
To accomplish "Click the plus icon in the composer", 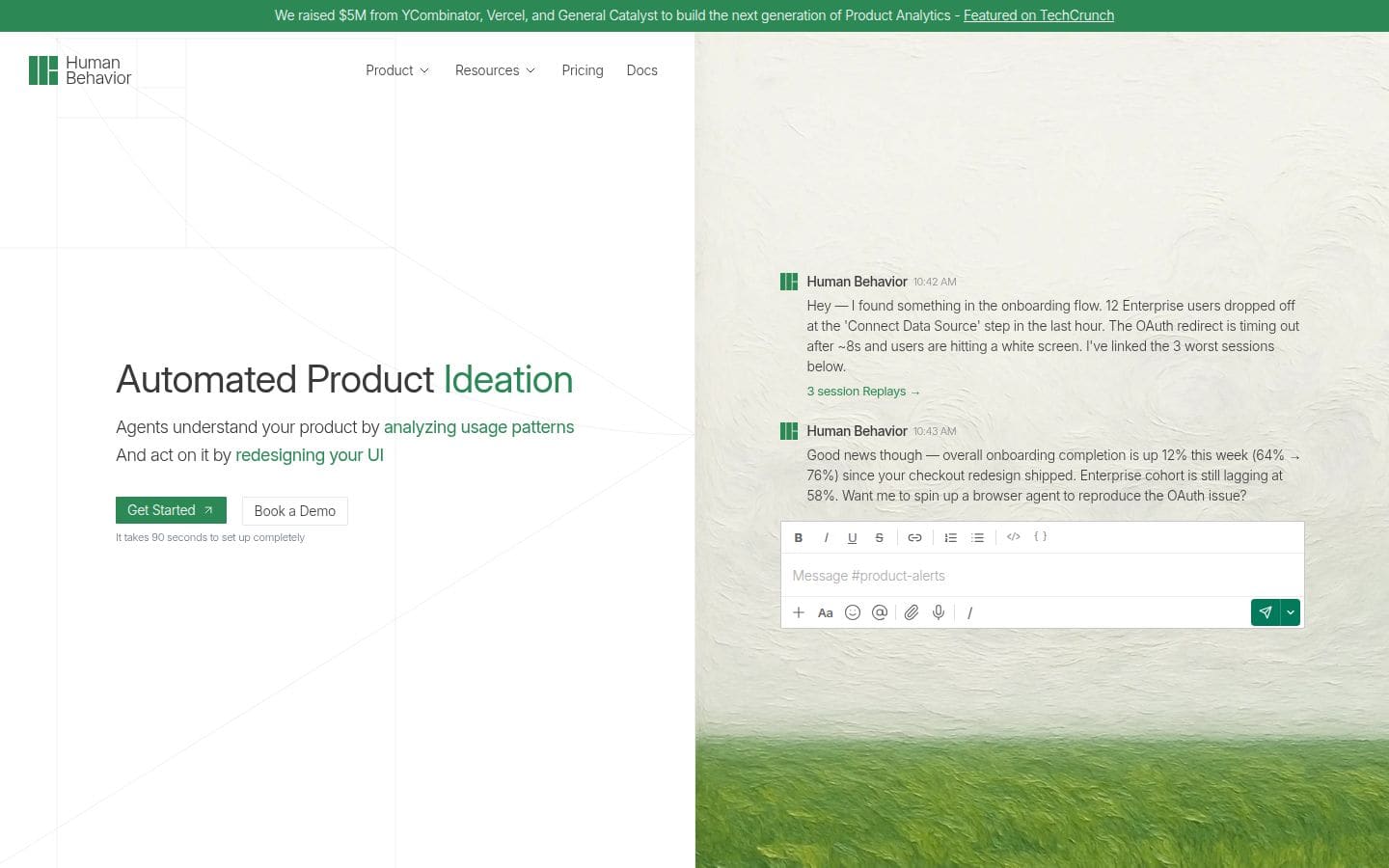I will (x=799, y=612).
